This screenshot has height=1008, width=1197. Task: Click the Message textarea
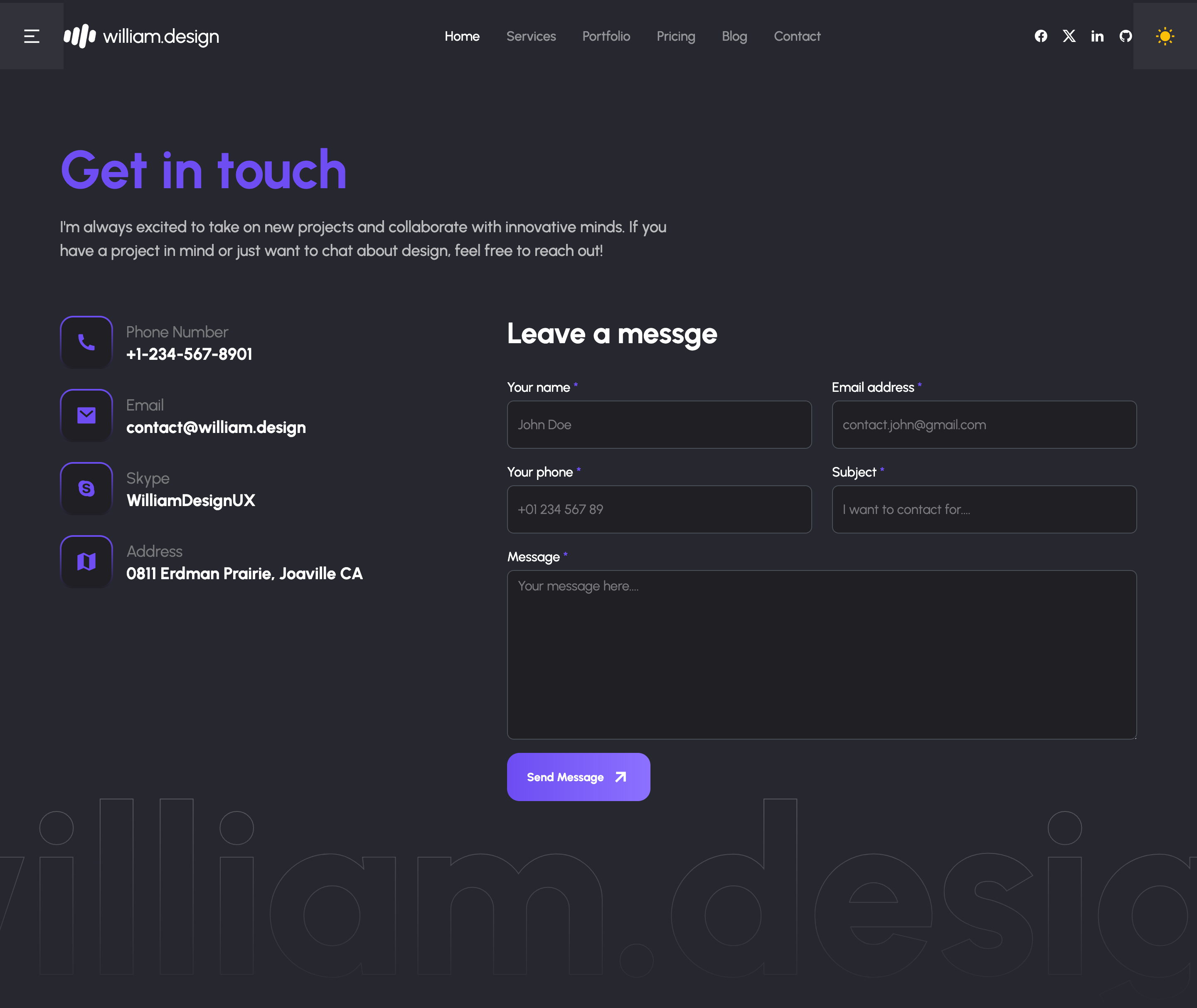821,654
